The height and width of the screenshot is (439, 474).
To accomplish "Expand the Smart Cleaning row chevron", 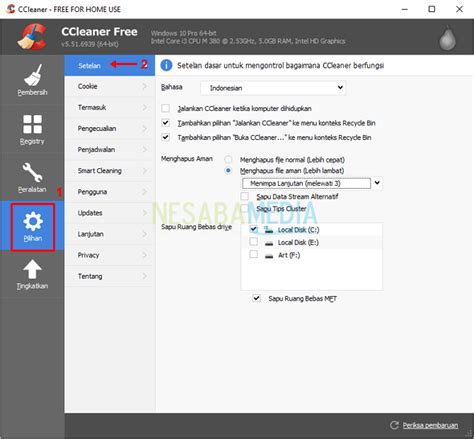I will click(144, 171).
